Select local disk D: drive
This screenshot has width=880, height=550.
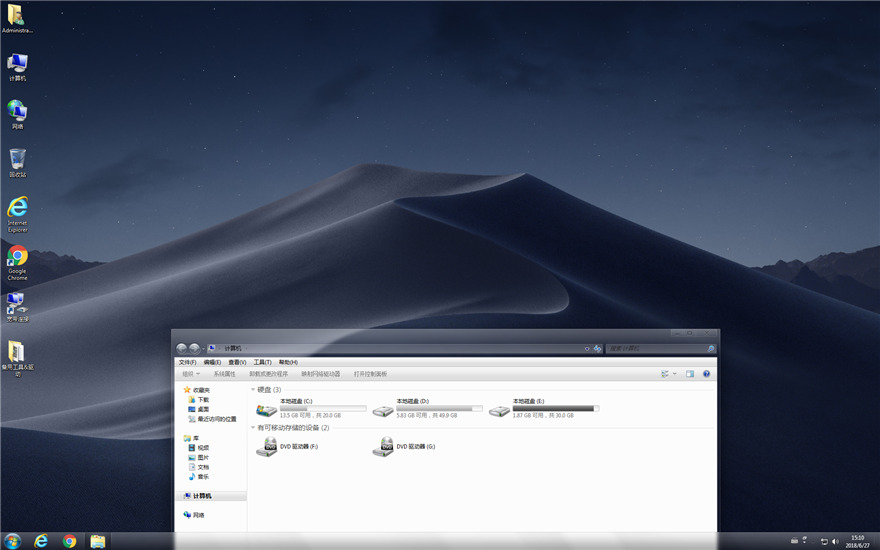click(x=427, y=409)
